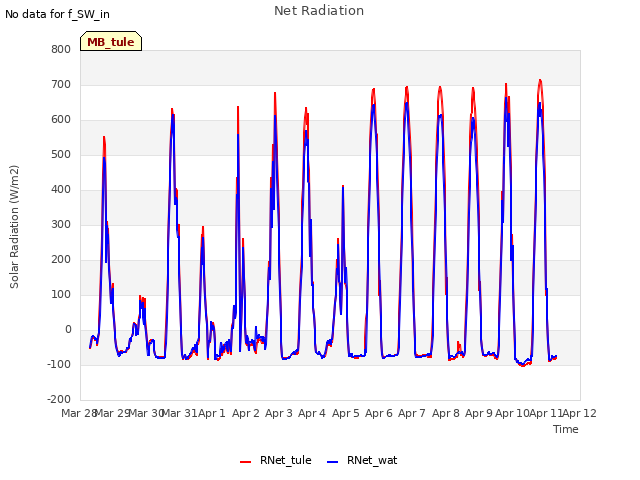Select the 600 y-axis tick label
Image resolution: width=640 pixels, height=480 pixels.
click(x=61, y=120)
